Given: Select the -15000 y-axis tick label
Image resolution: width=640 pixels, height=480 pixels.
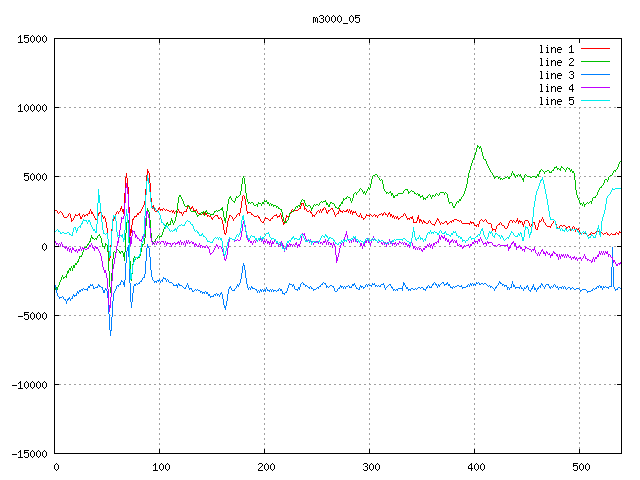Looking at the screenshot, I should coord(29,454).
